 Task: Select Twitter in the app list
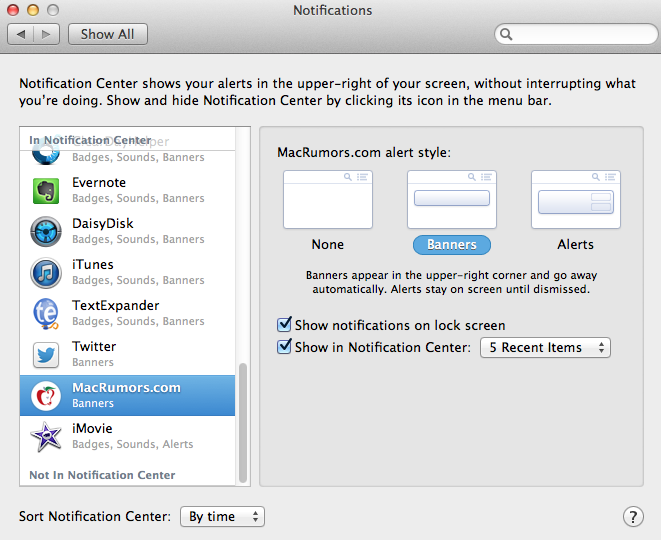[x=127, y=355]
